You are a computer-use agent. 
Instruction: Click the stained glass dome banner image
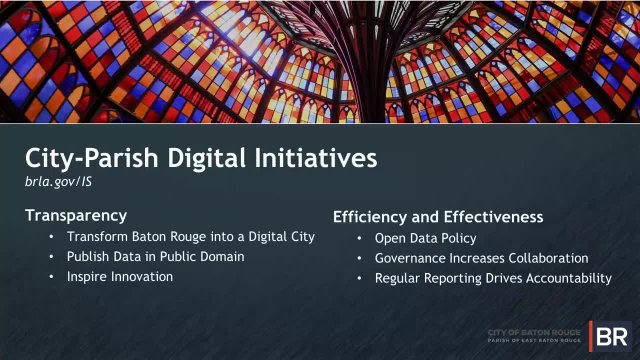(320, 61)
